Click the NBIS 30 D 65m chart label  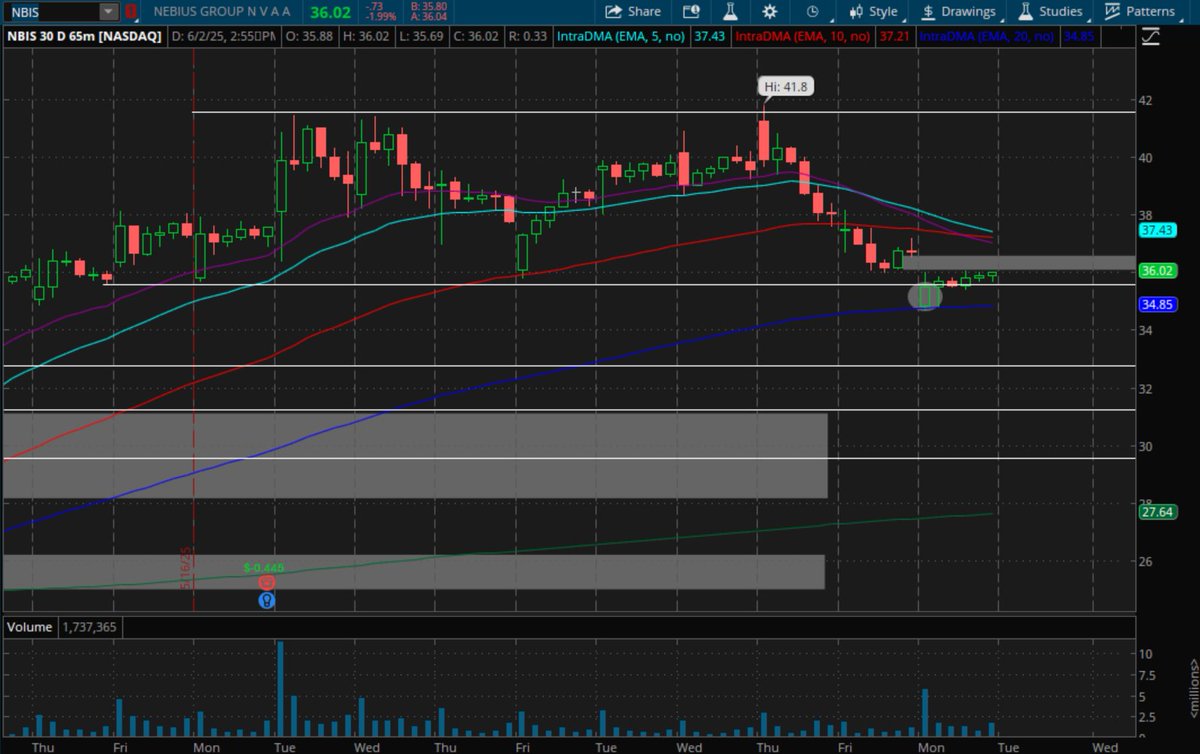83,36
